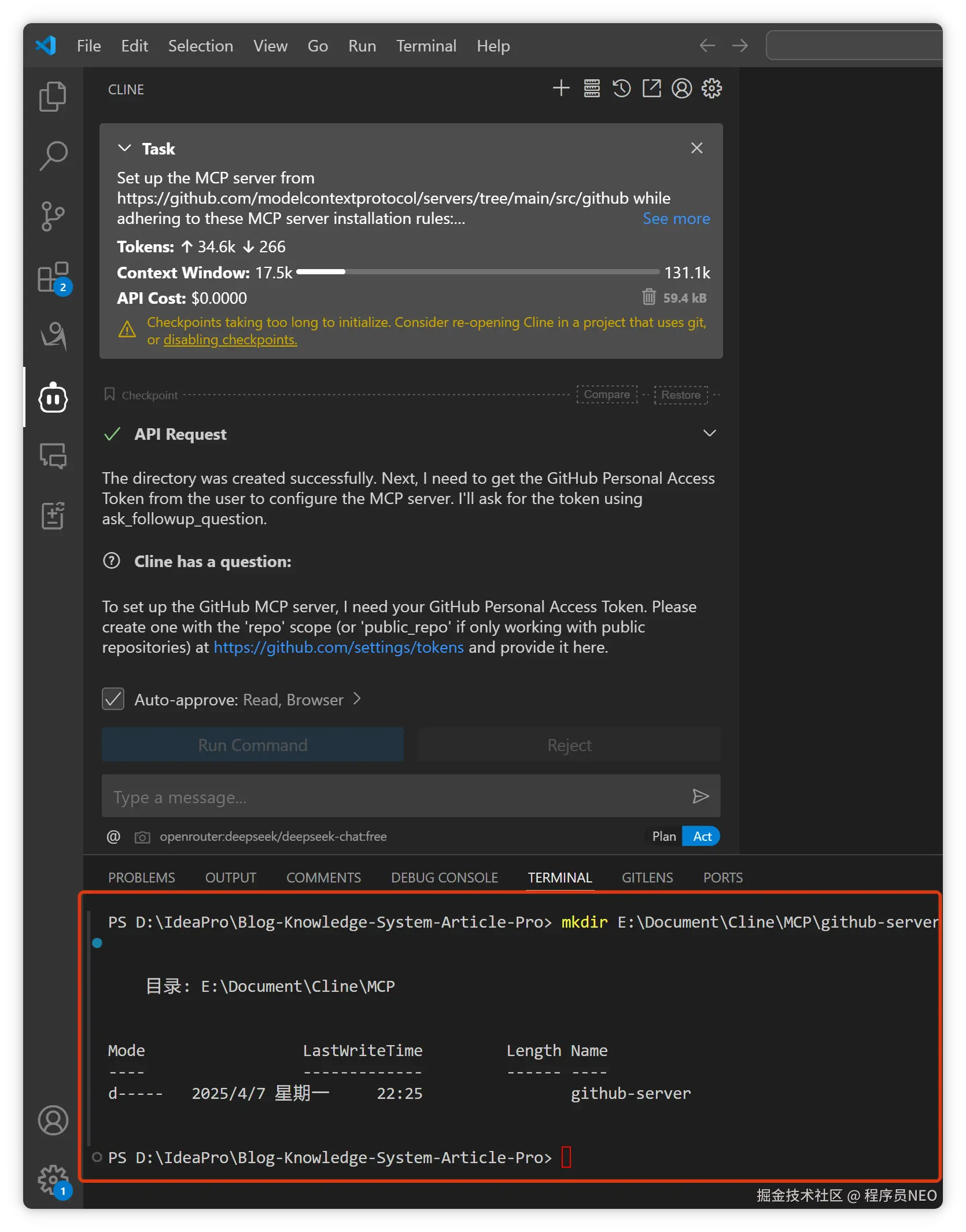
Task: Expand Auto-approve options arrow
Action: pyautogui.click(x=357, y=699)
